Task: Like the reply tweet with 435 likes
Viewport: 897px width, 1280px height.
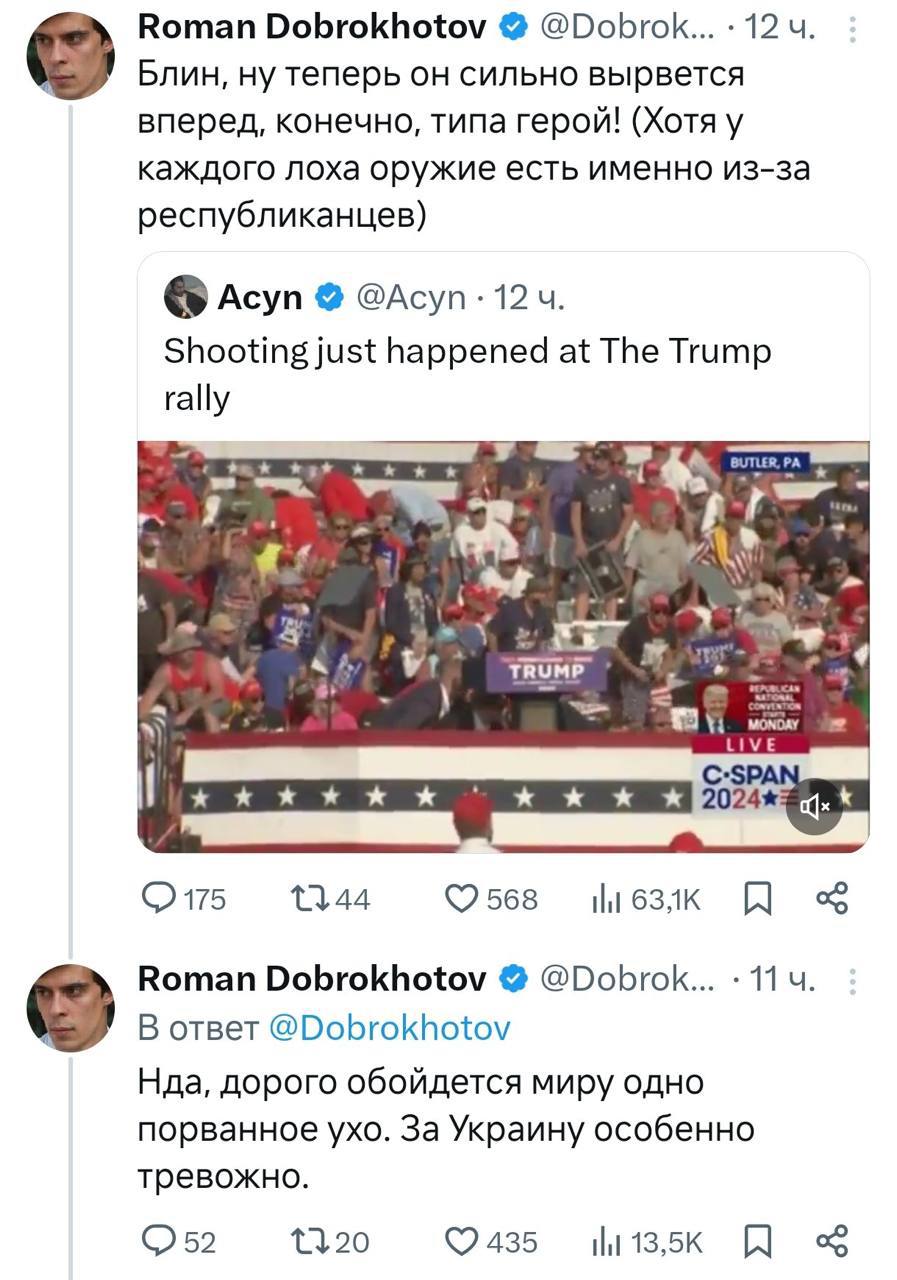Action: pyautogui.click(x=462, y=1242)
